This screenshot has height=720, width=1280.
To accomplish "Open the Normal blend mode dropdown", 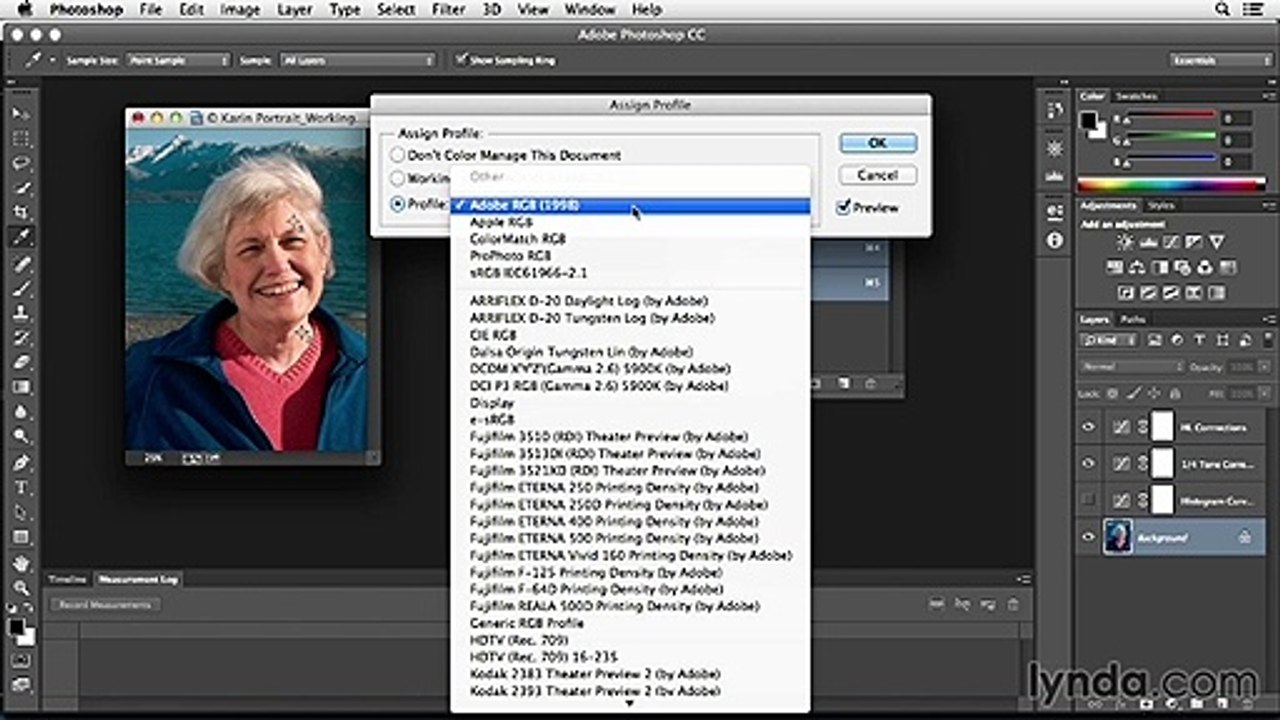I will click(x=1132, y=366).
